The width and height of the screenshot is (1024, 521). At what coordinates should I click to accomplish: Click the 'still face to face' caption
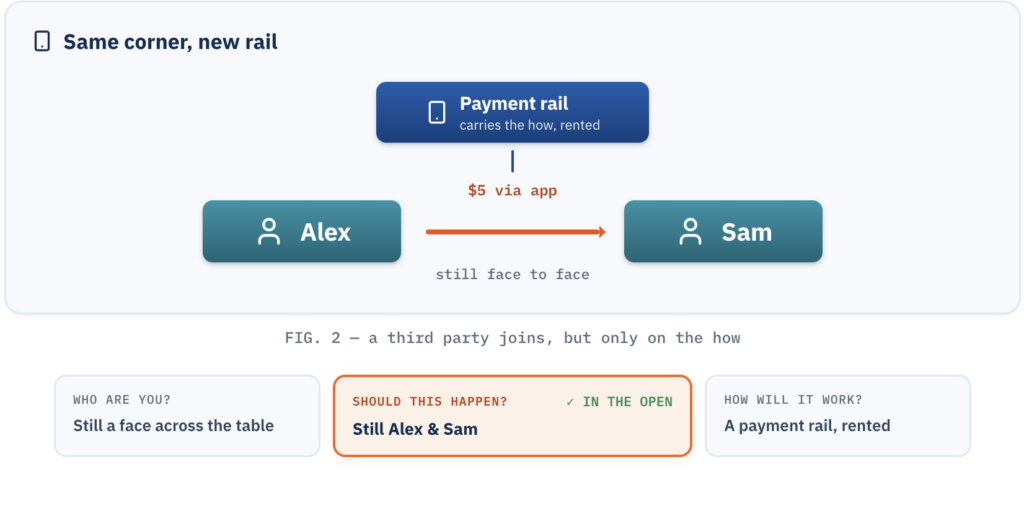(513, 274)
